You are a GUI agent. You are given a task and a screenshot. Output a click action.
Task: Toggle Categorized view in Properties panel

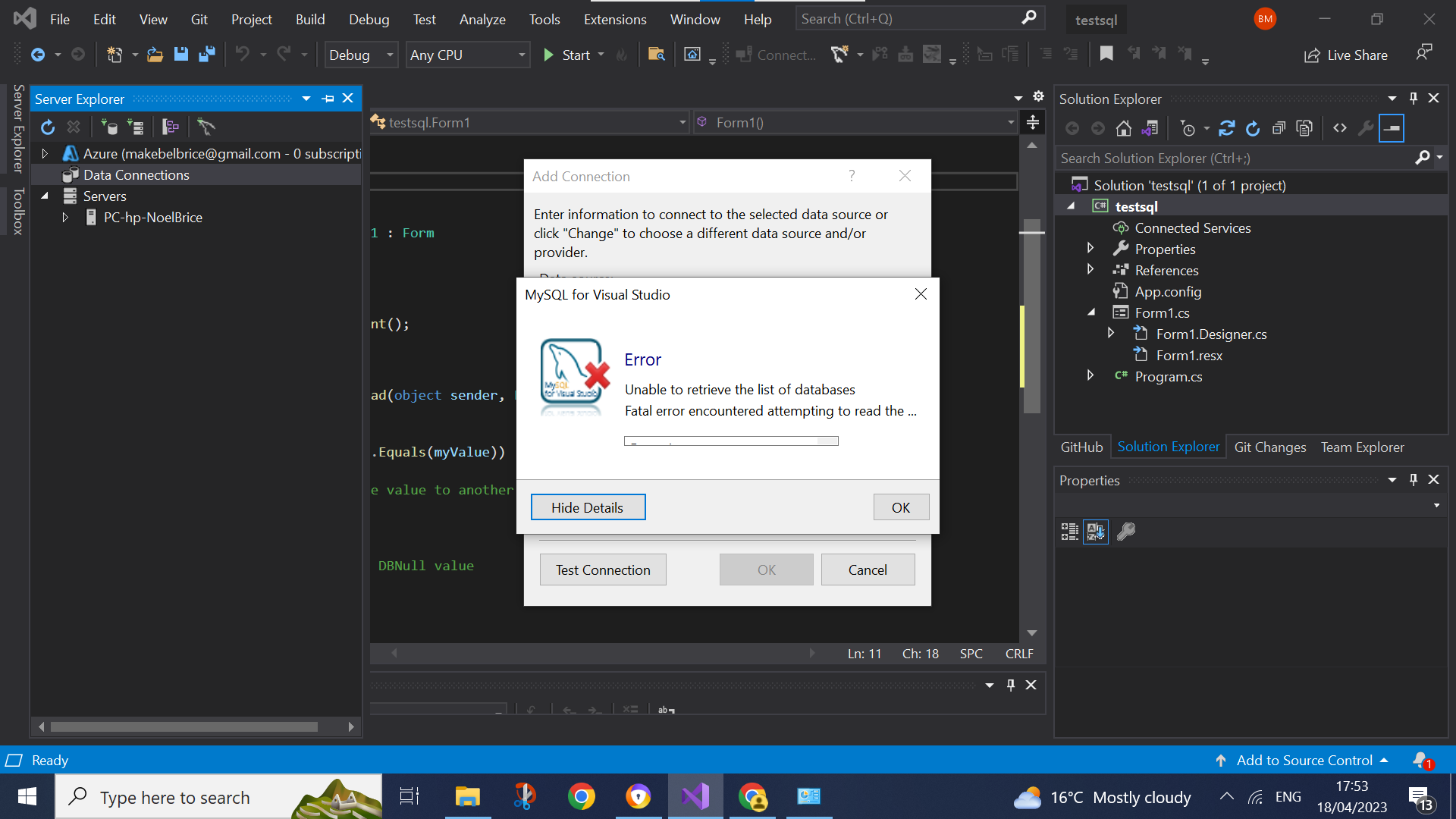coord(1069,532)
